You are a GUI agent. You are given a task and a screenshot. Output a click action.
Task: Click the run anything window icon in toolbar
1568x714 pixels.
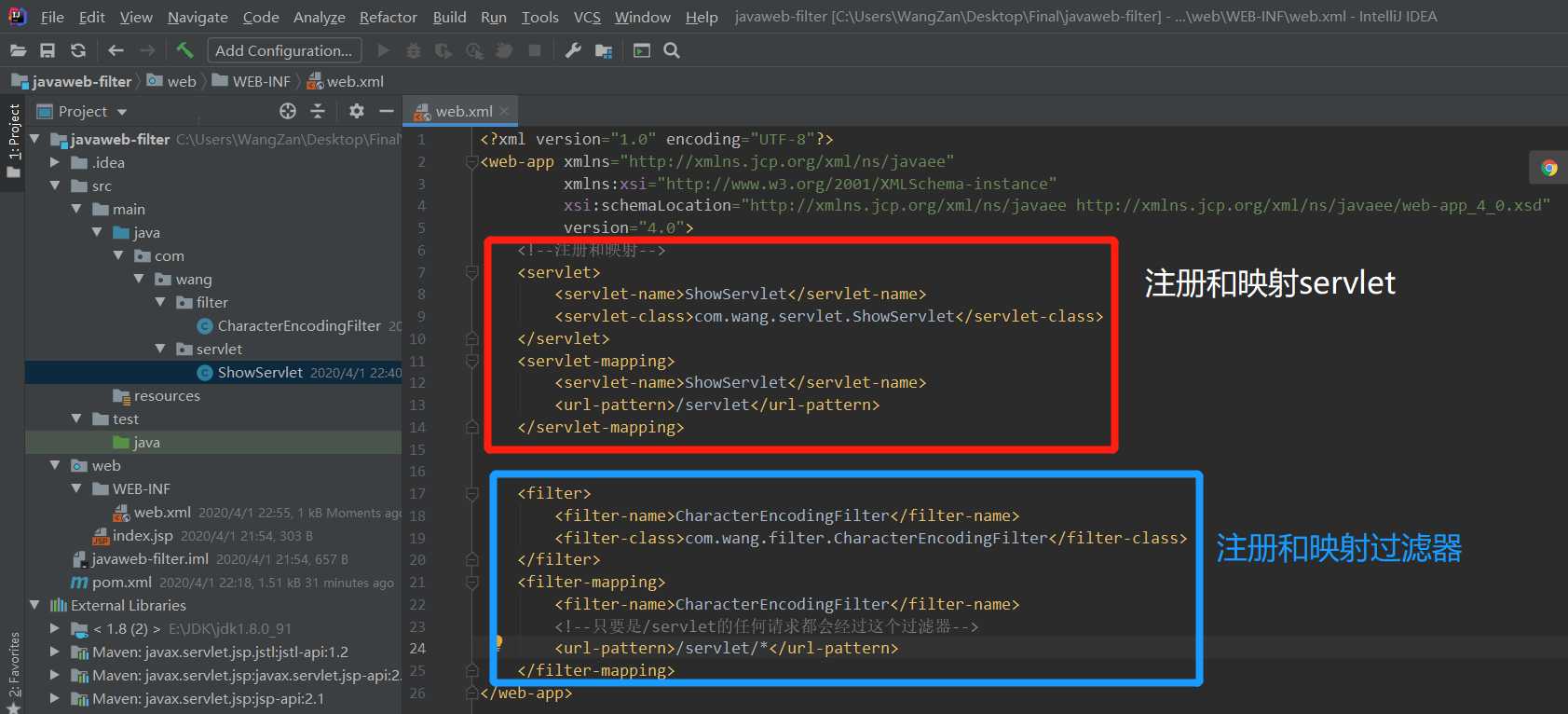642,50
